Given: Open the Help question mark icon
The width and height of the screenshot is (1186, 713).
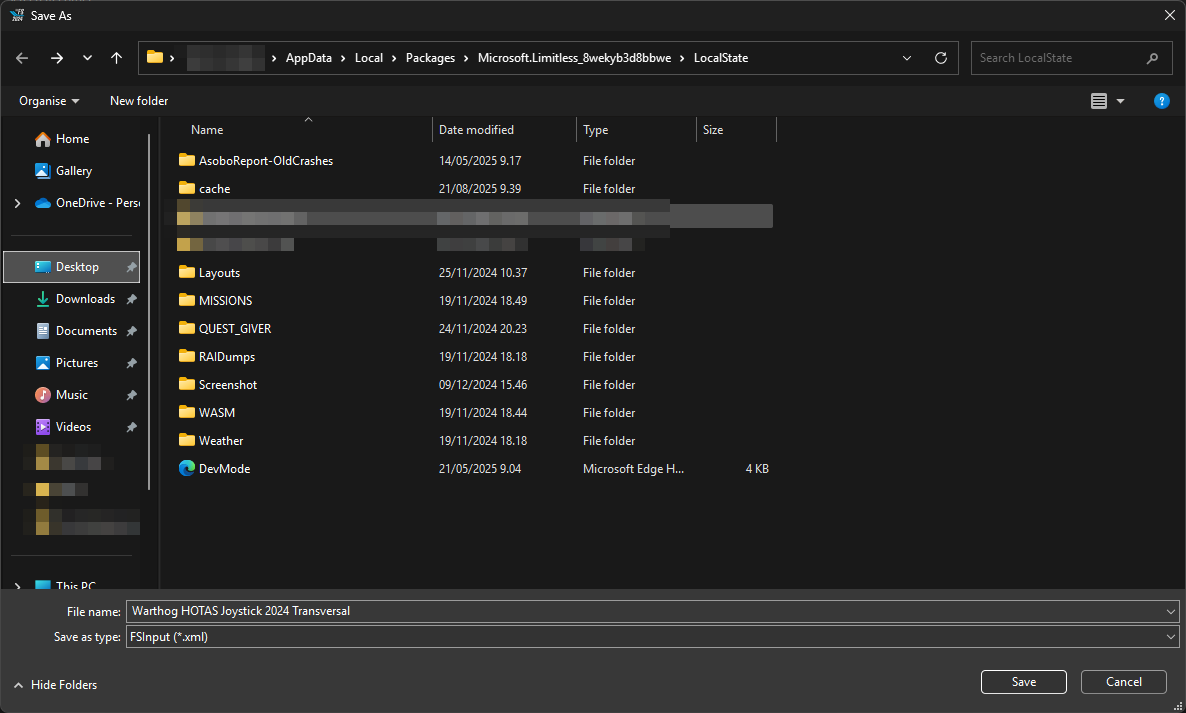Looking at the screenshot, I should 1161,101.
